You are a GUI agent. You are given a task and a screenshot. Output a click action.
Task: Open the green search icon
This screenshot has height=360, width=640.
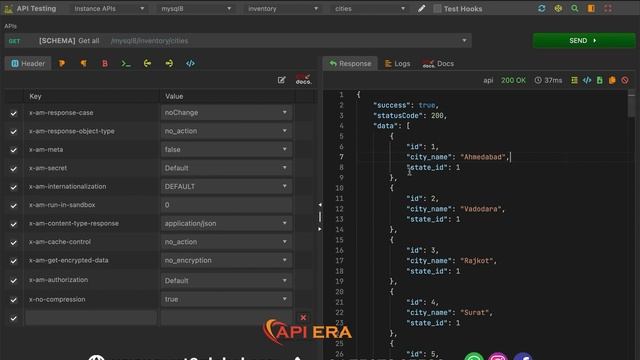[x=575, y=8]
